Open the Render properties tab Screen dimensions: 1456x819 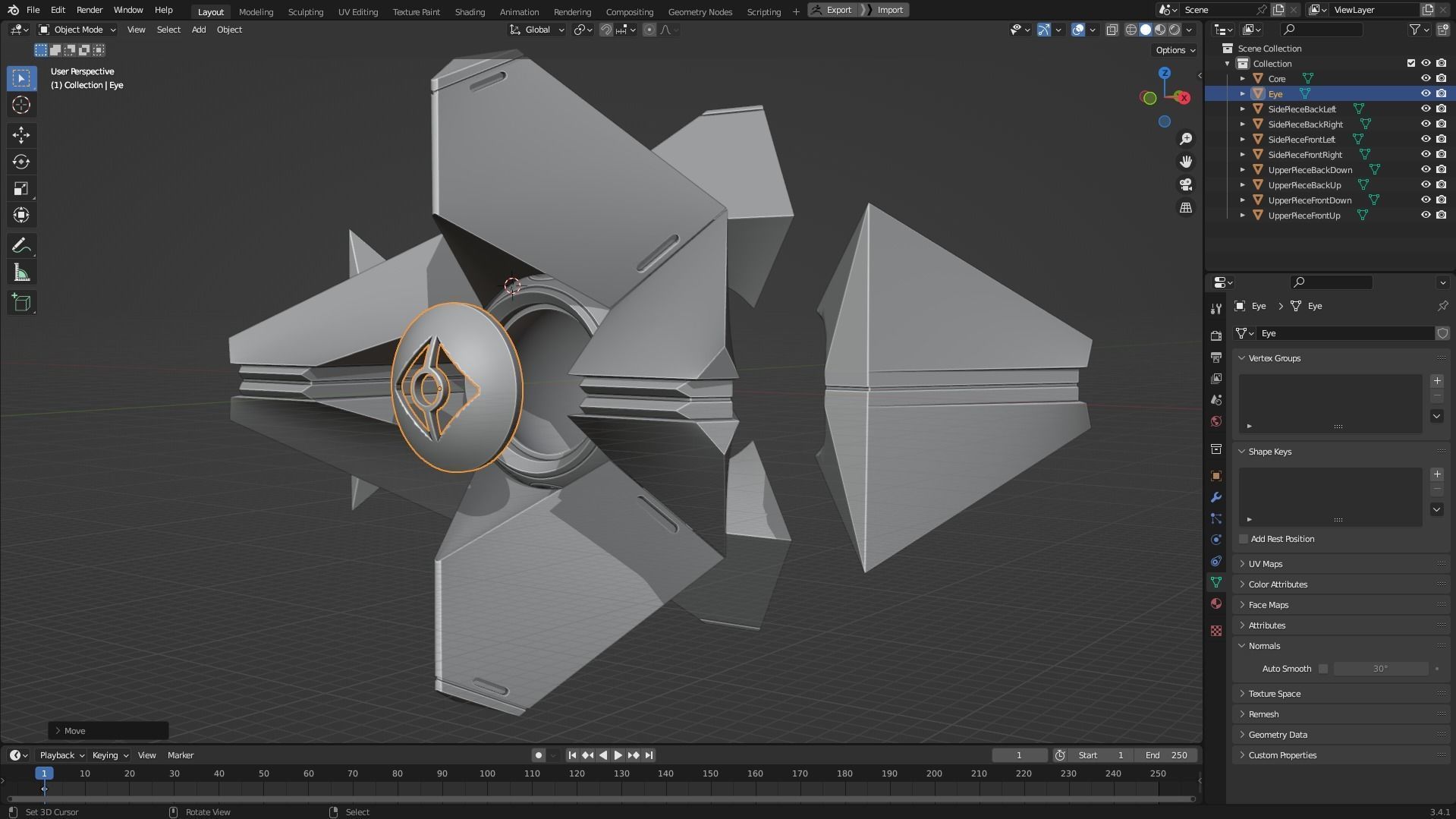coord(1216,335)
